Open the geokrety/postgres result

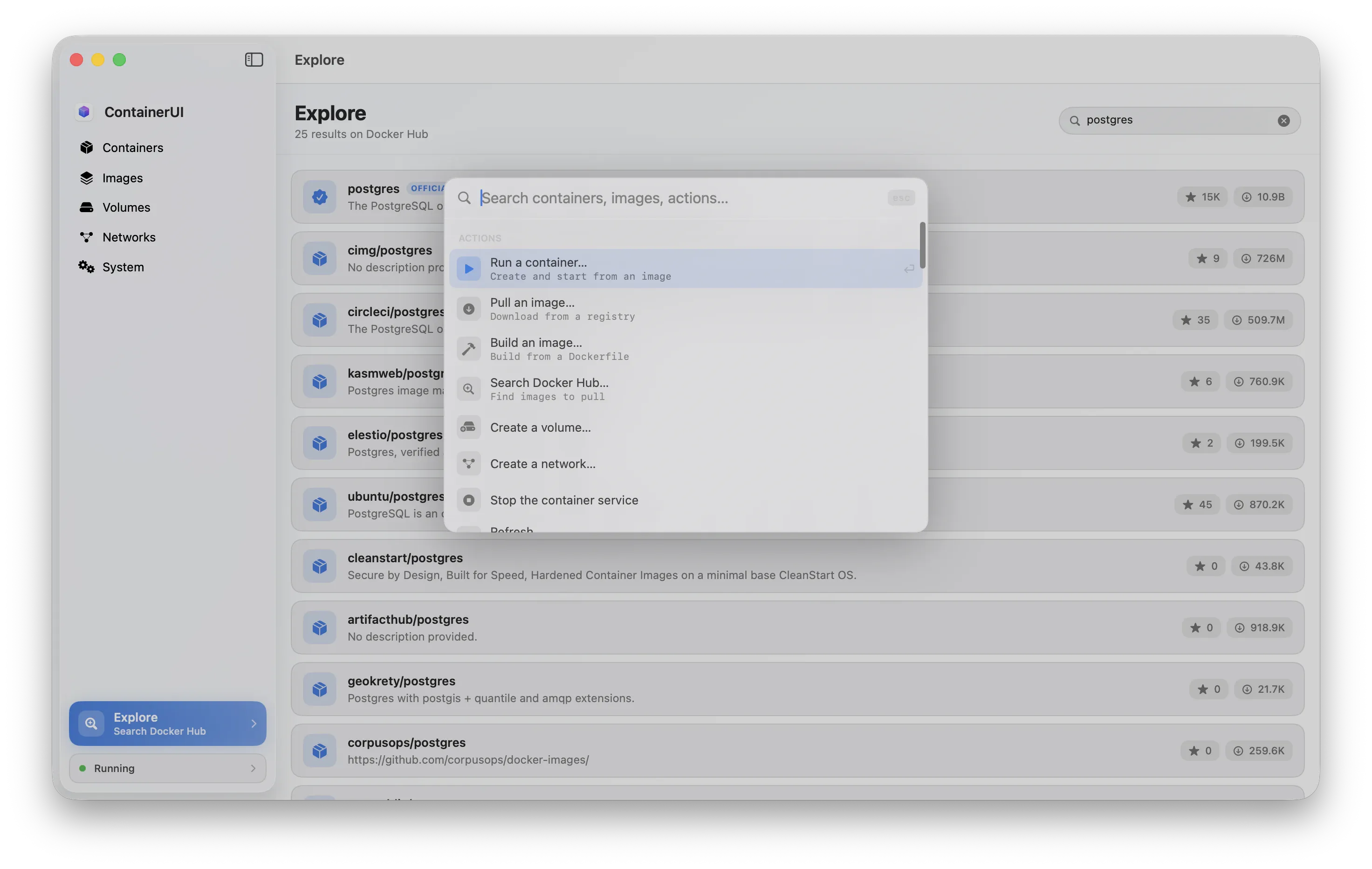(x=797, y=689)
